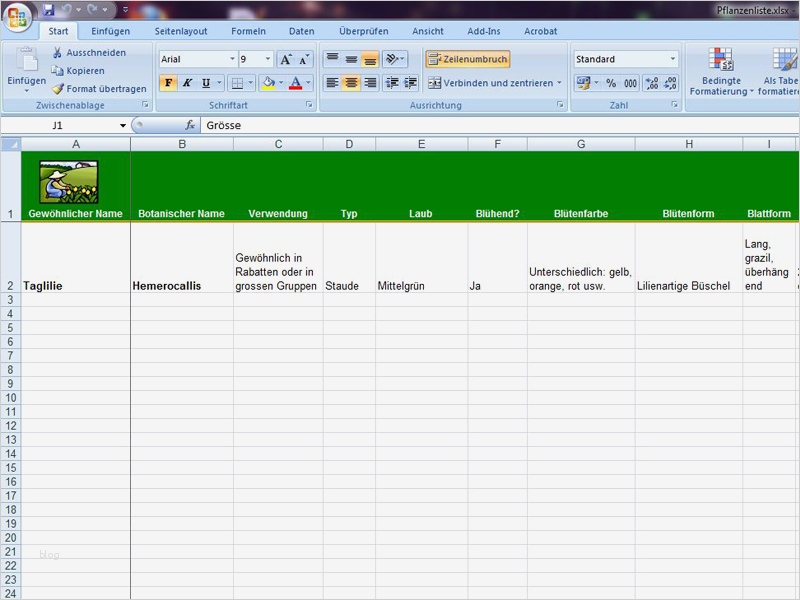This screenshot has width=800, height=600.
Task: Toggle italic formatting (K)
Action: [186, 84]
